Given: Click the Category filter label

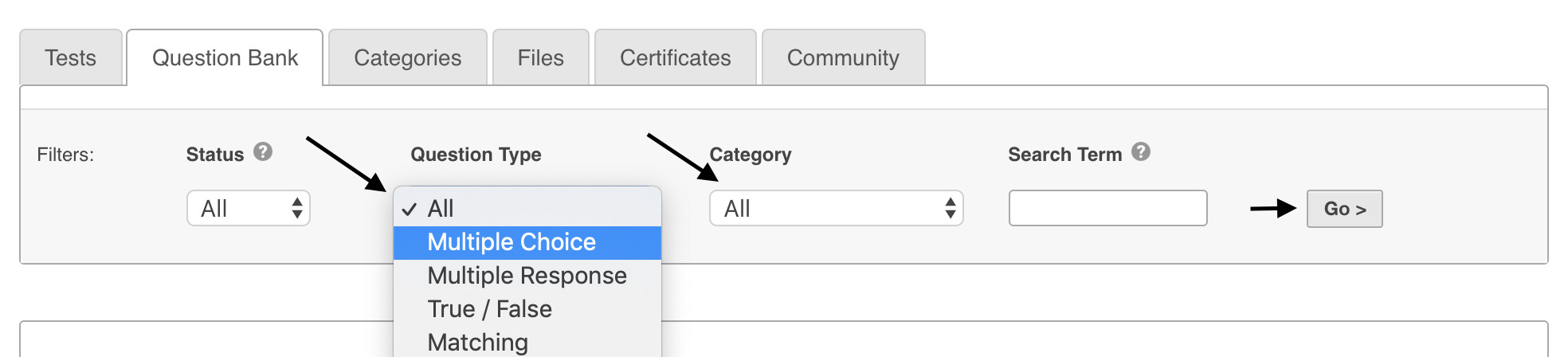Looking at the screenshot, I should coord(751,155).
